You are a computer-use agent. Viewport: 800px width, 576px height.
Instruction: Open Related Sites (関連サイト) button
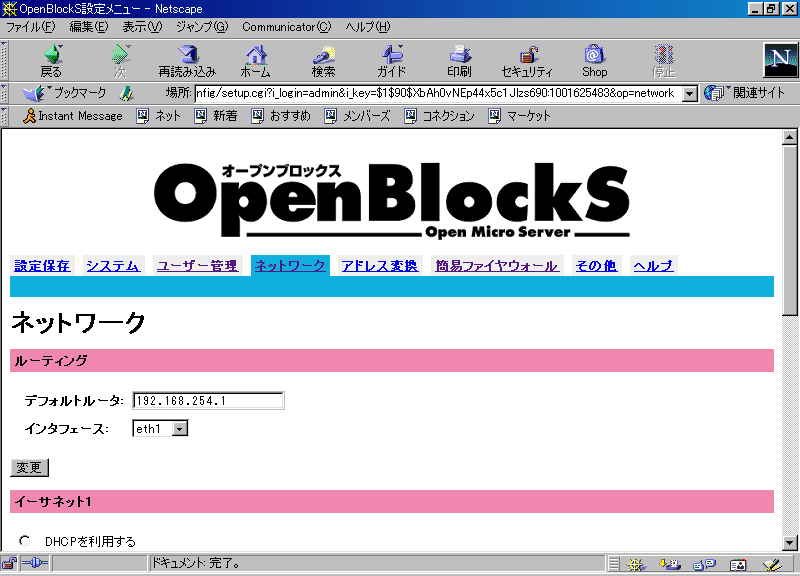pyautogui.click(x=744, y=93)
